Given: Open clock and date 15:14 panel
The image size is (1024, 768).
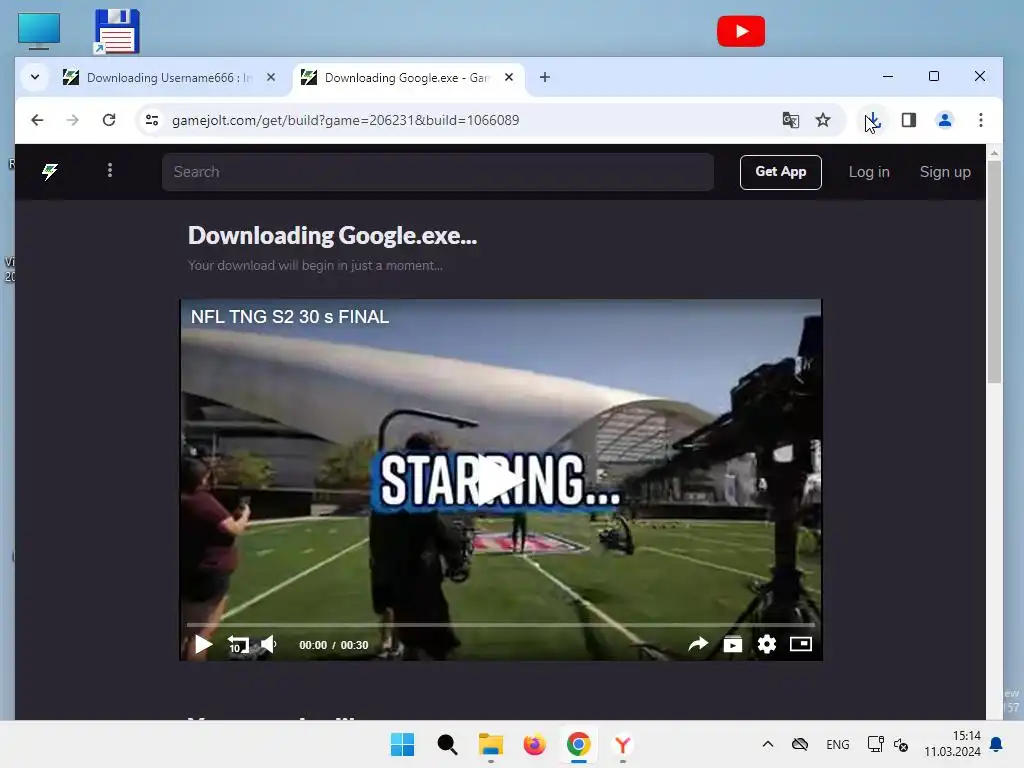Looking at the screenshot, I should (952, 744).
